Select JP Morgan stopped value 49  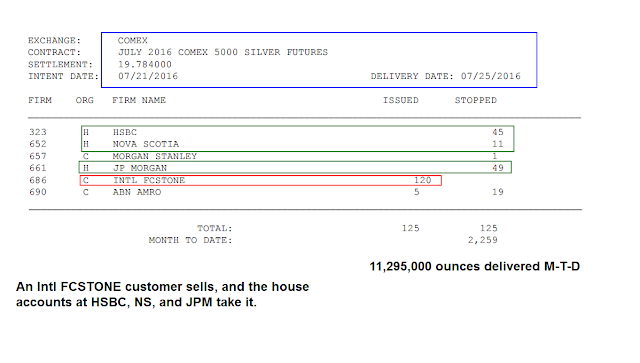click(x=498, y=168)
